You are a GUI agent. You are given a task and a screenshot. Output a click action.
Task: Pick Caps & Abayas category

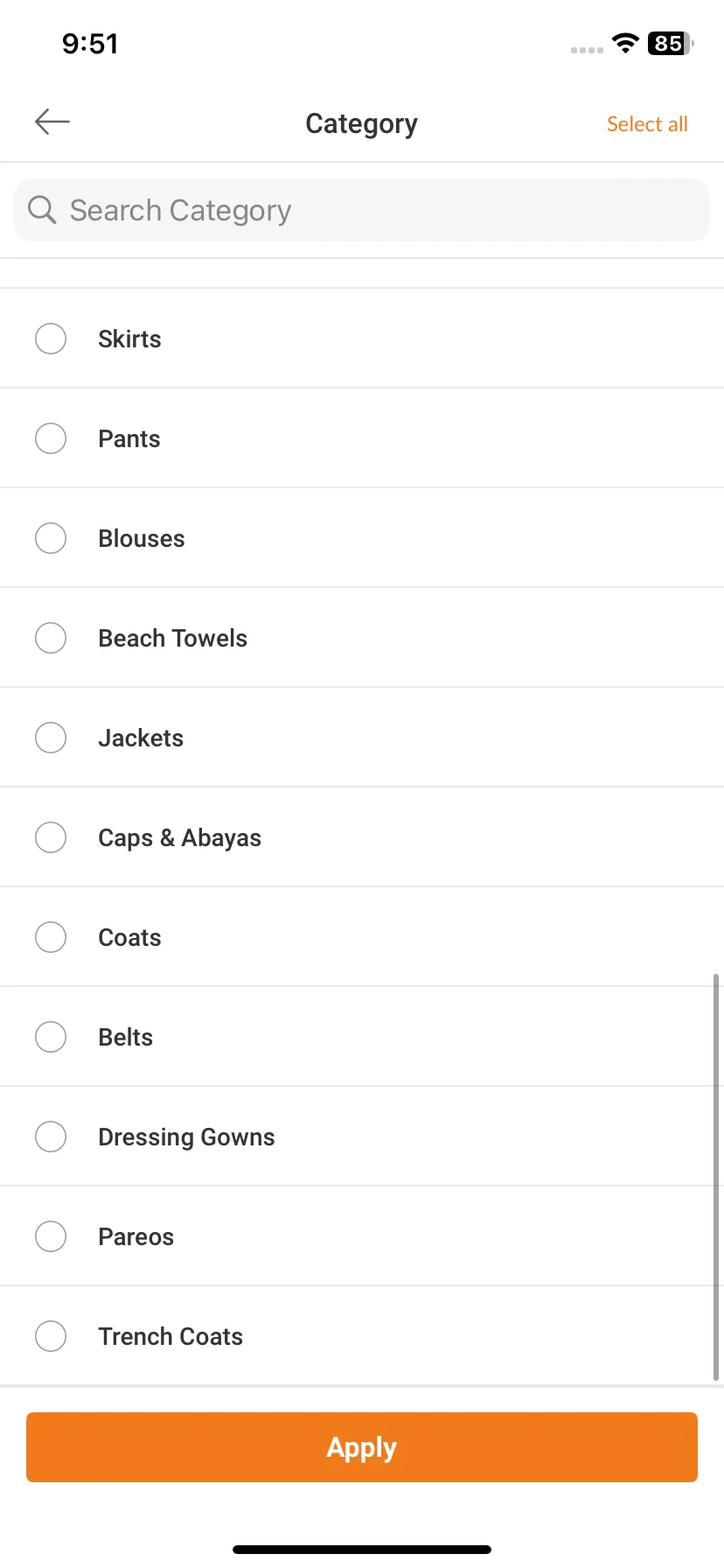pyautogui.click(x=362, y=837)
